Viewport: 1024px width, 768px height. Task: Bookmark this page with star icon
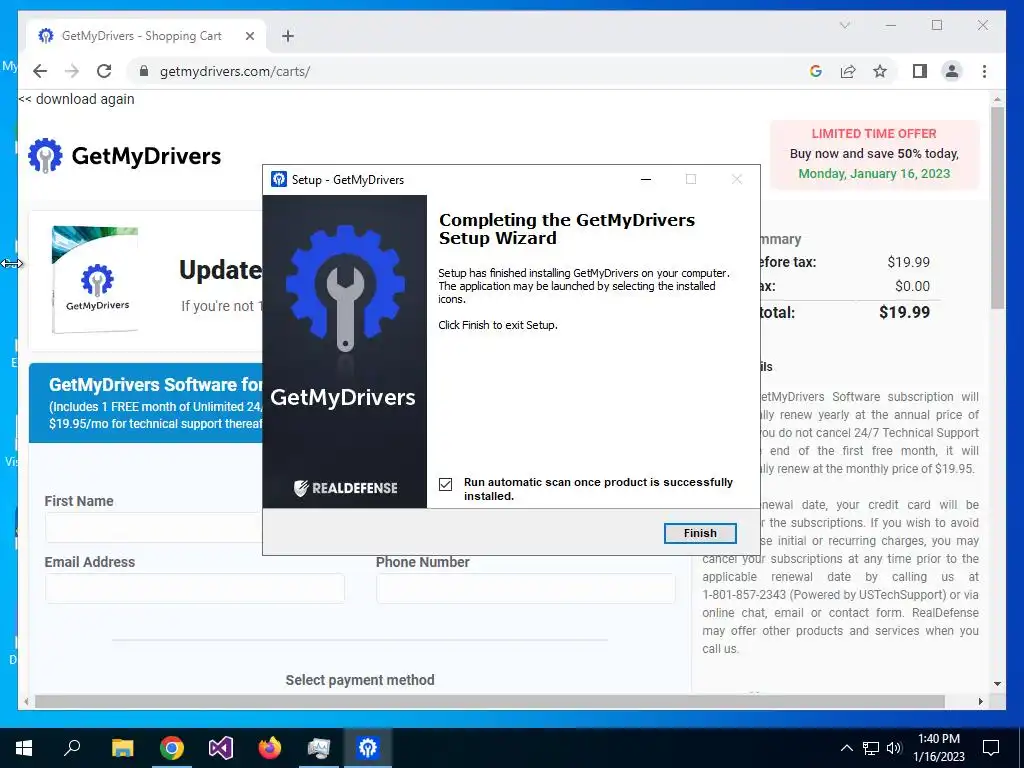coord(880,71)
